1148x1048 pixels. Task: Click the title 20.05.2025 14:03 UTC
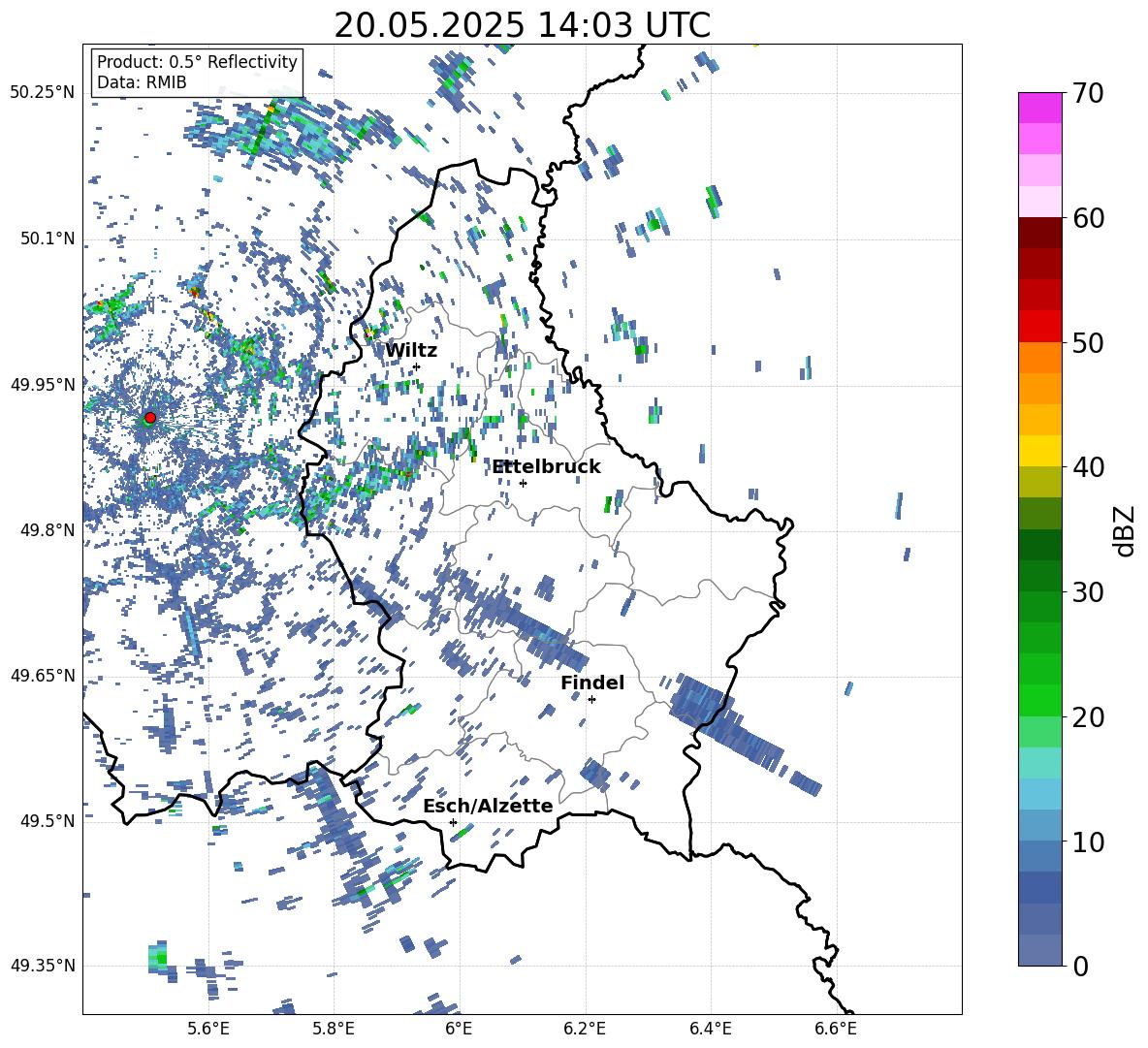[522, 25]
